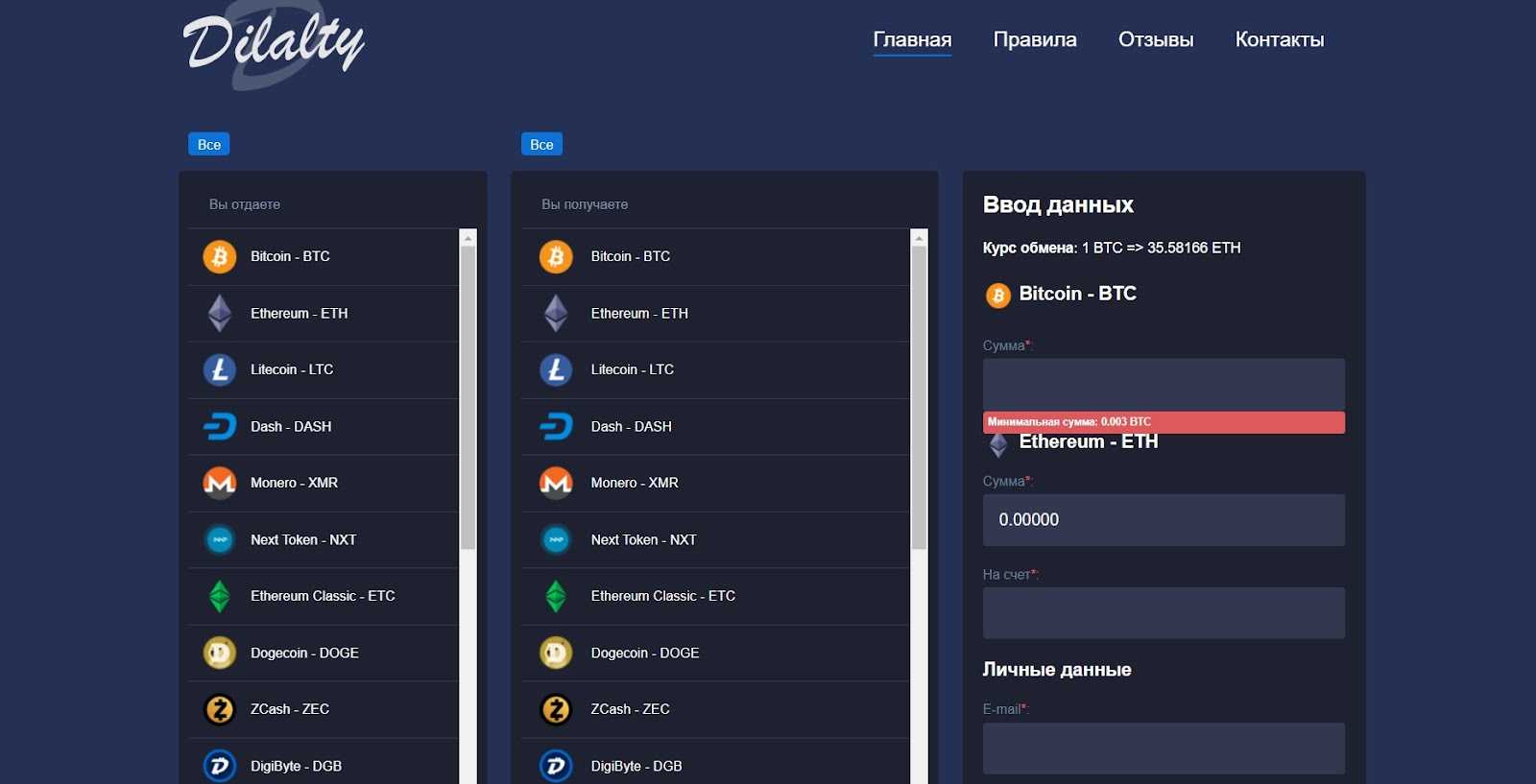Viewport: 1536px width, 784px height.
Task: Select DigiByte - DGB text in the give list
Action: (x=296, y=766)
